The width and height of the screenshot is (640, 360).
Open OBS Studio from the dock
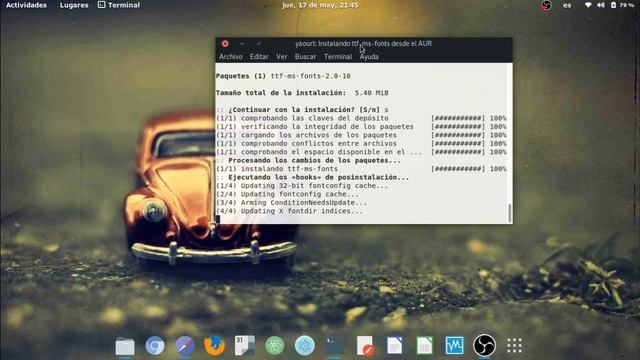point(484,346)
